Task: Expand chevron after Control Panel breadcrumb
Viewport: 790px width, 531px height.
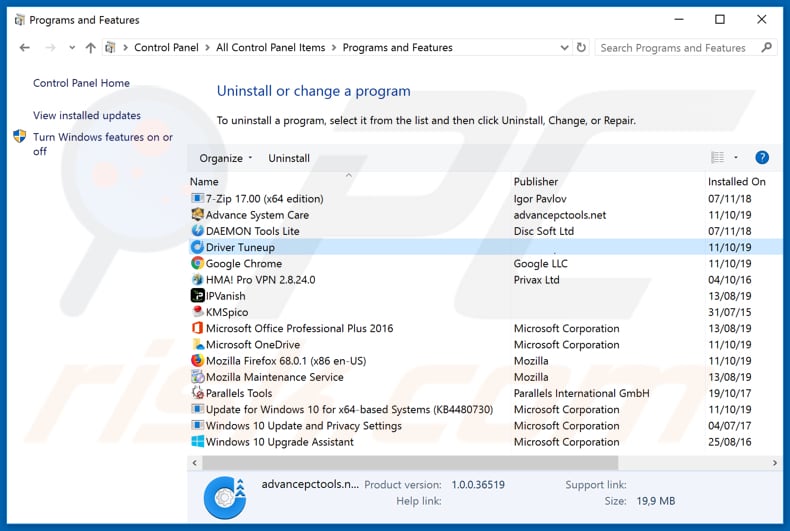Action: click(x=207, y=48)
